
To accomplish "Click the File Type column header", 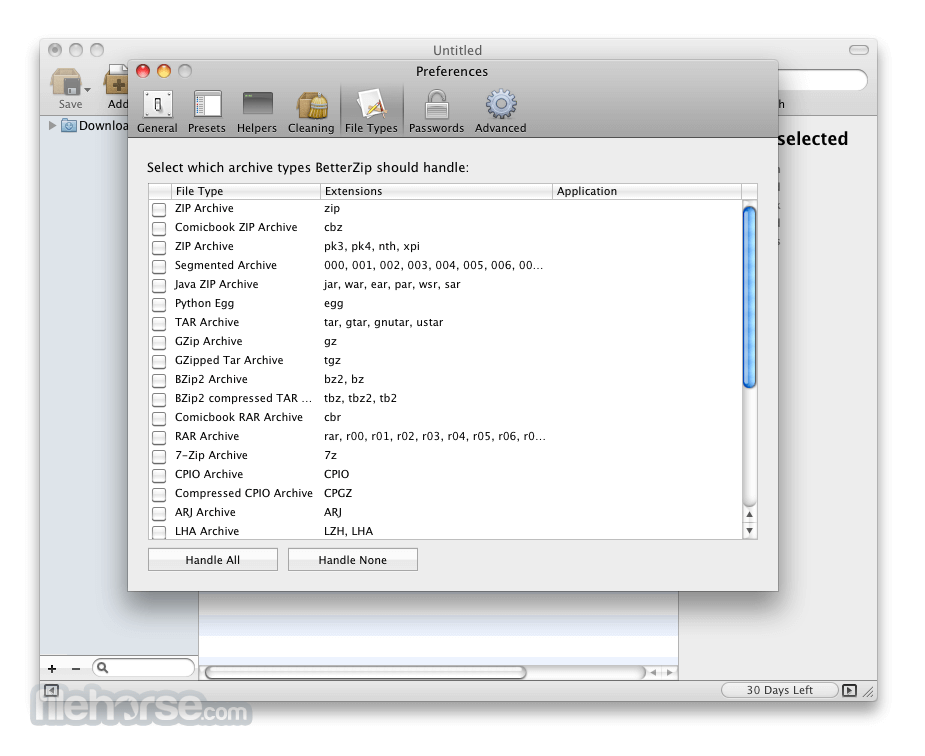I will pyautogui.click(x=245, y=191).
